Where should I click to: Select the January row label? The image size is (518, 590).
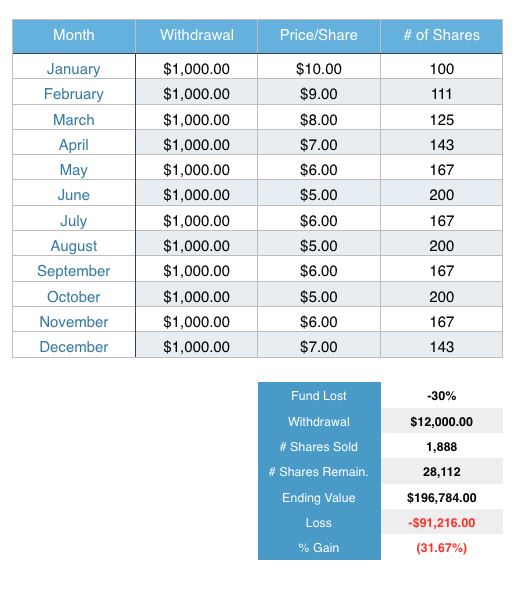tap(74, 69)
